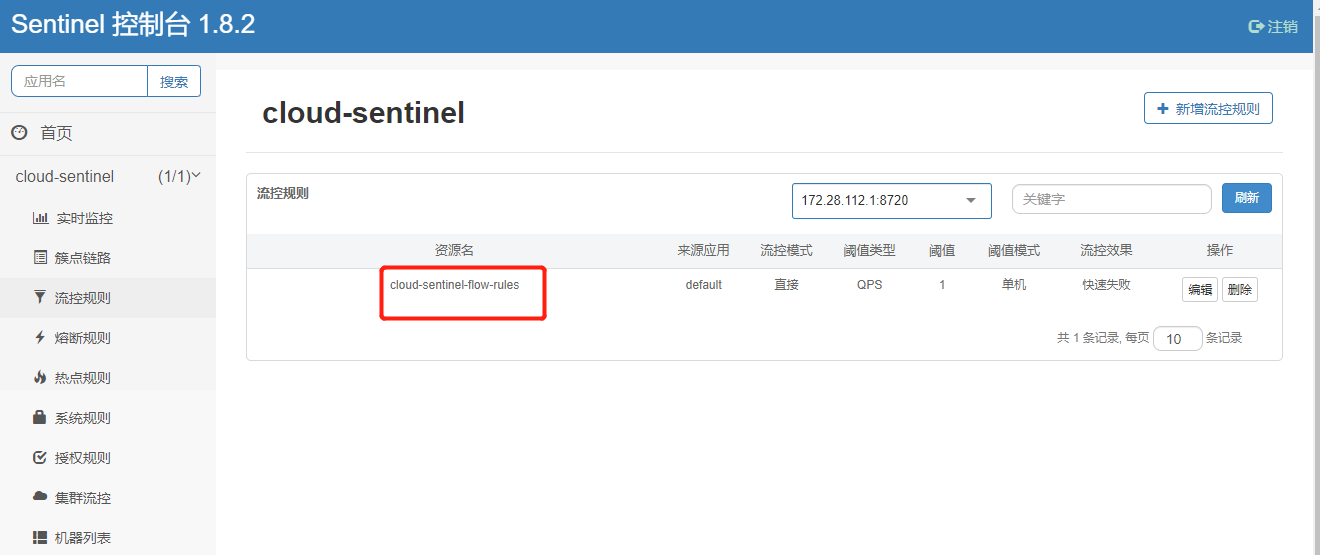Click the 资源名 column header
The height and width of the screenshot is (555, 1320).
(454, 250)
